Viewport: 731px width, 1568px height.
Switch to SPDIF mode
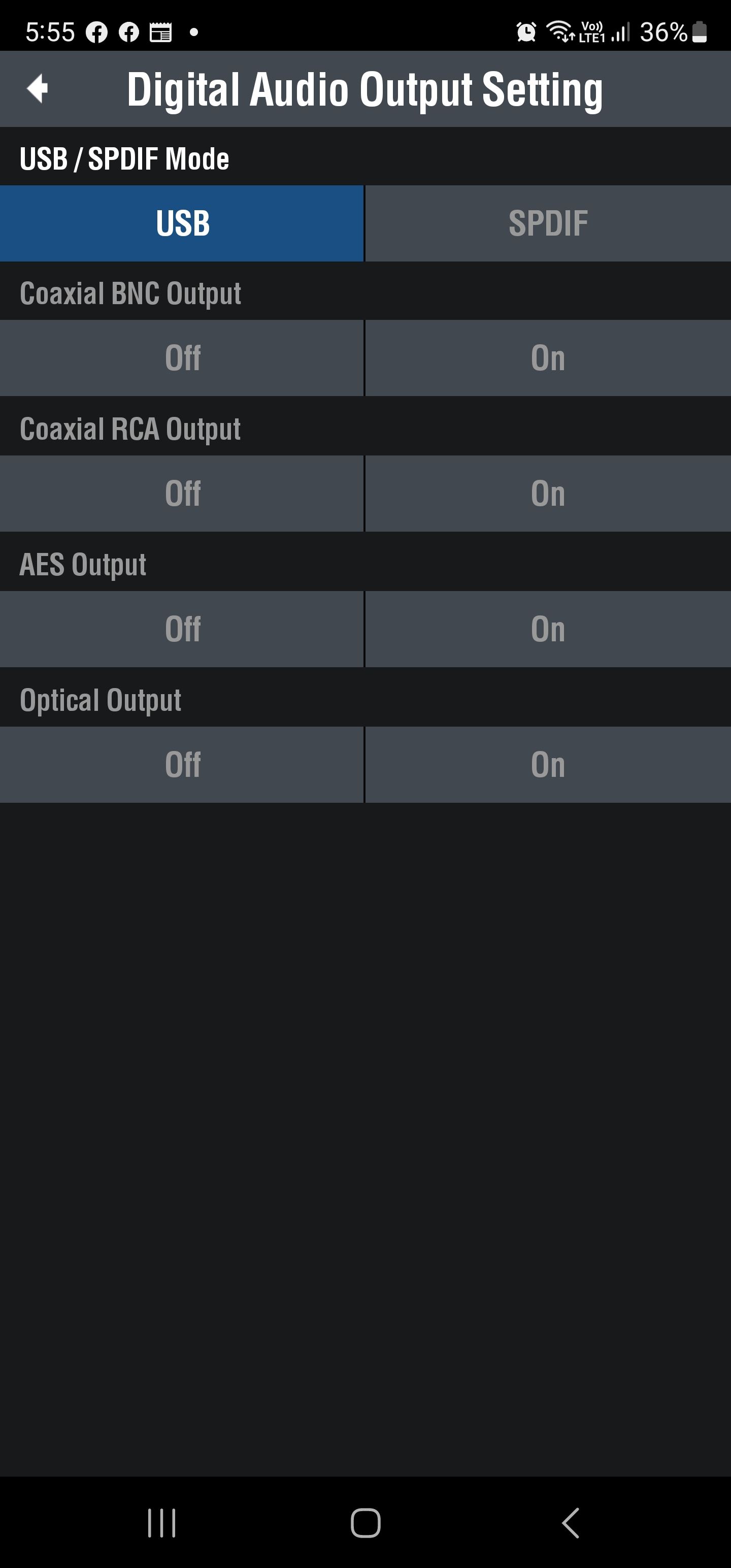(x=548, y=223)
